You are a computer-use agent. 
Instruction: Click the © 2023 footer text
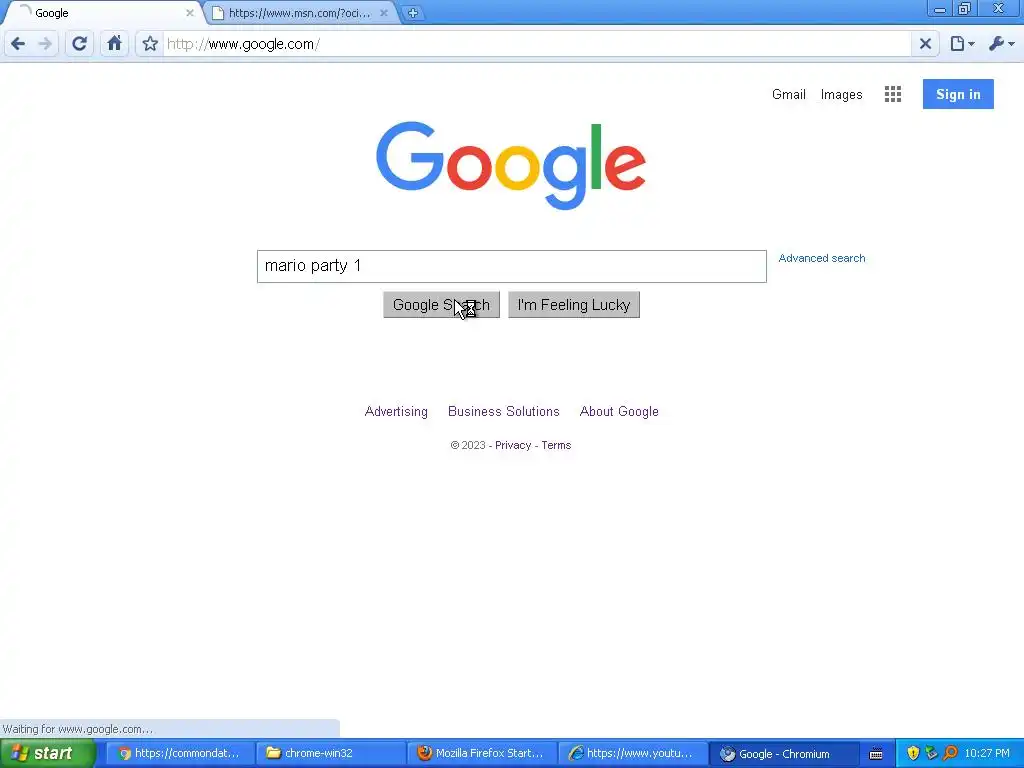468,445
